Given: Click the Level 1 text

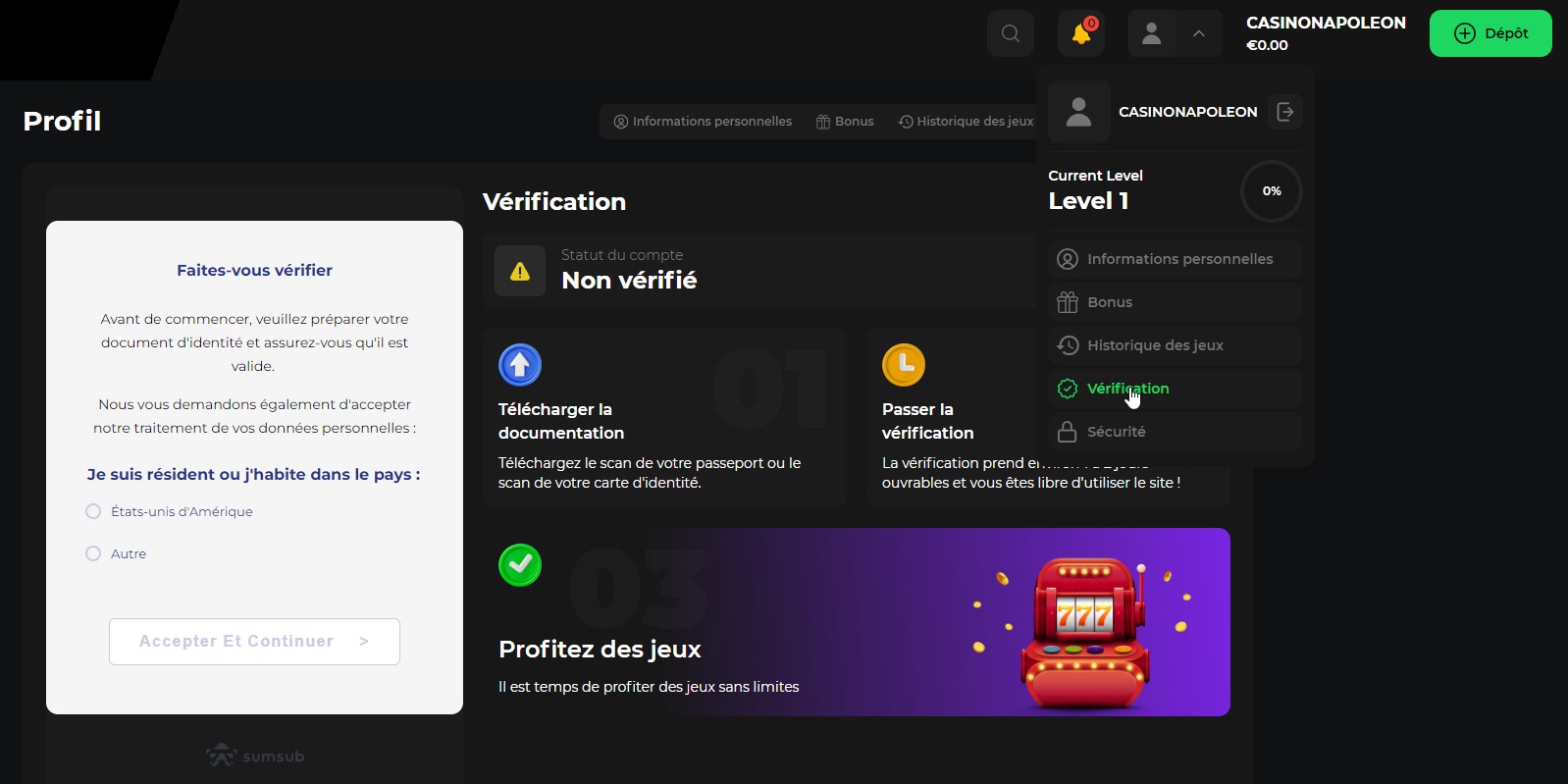Looking at the screenshot, I should pyautogui.click(x=1088, y=201).
